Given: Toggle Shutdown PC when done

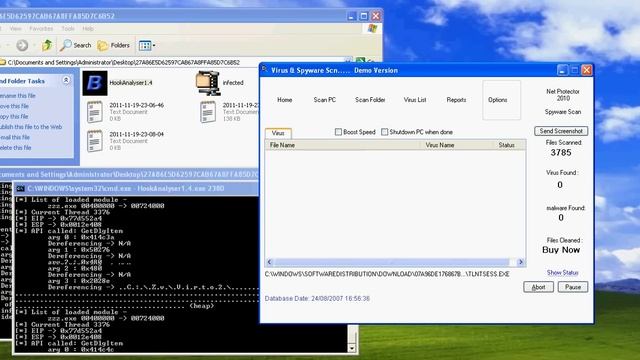Looking at the screenshot, I should point(384,132).
